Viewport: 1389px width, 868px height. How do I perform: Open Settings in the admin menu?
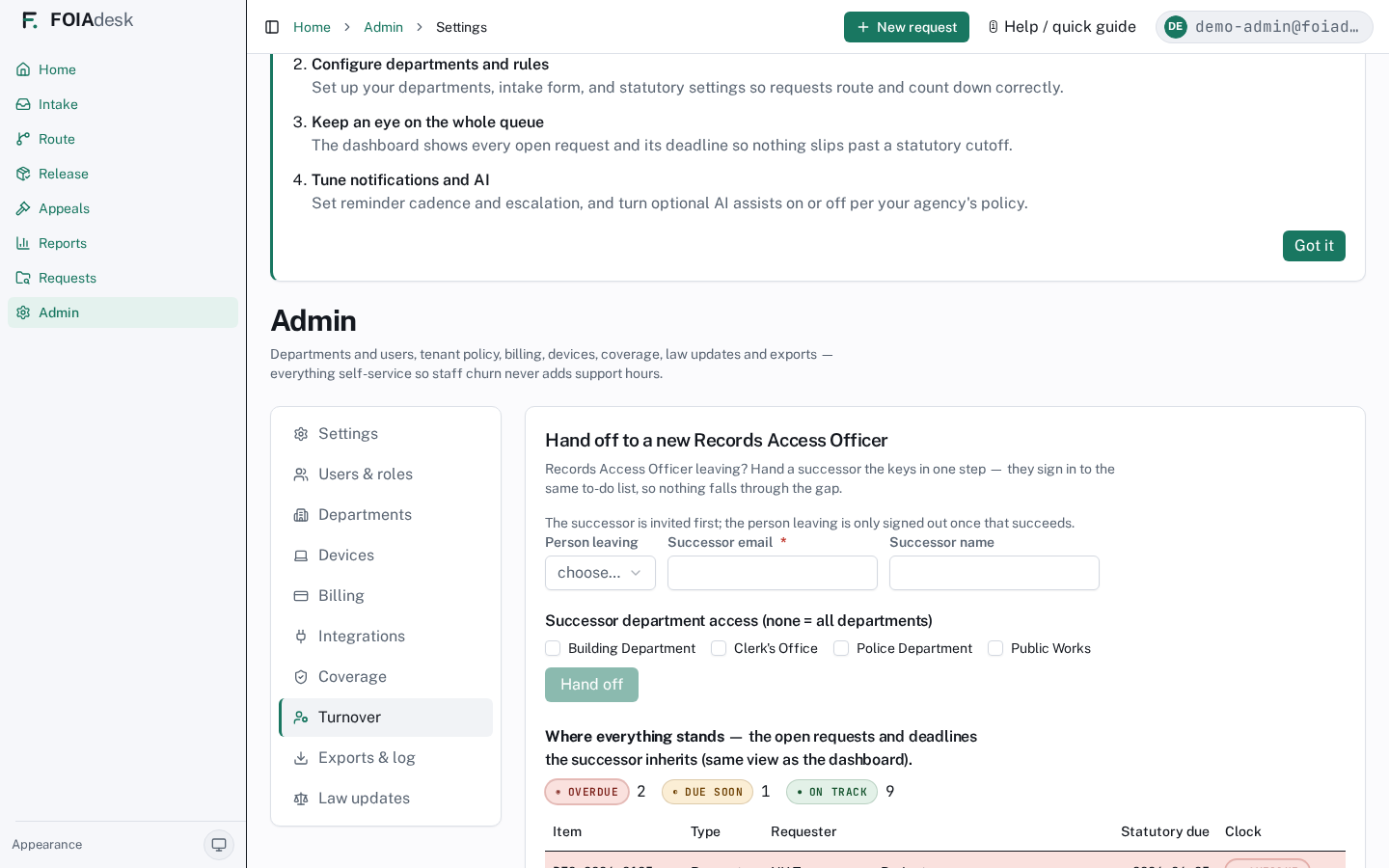pos(386,434)
